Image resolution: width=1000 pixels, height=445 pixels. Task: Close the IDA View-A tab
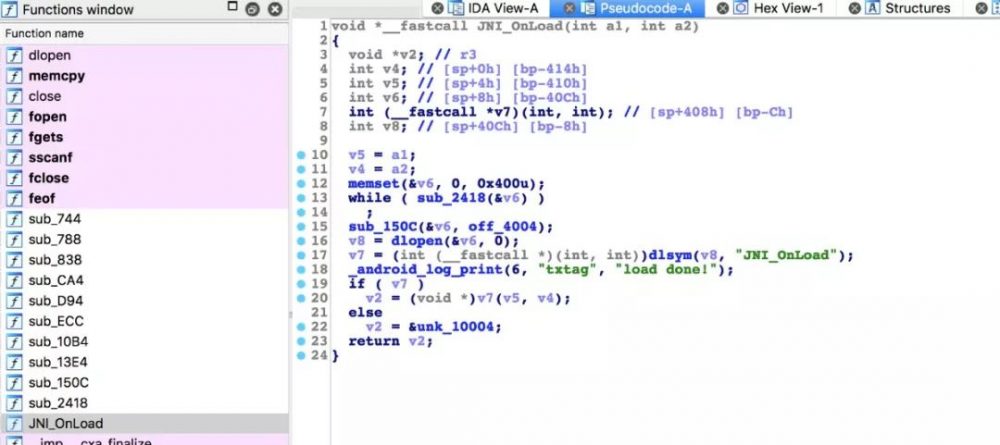[437, 8]
